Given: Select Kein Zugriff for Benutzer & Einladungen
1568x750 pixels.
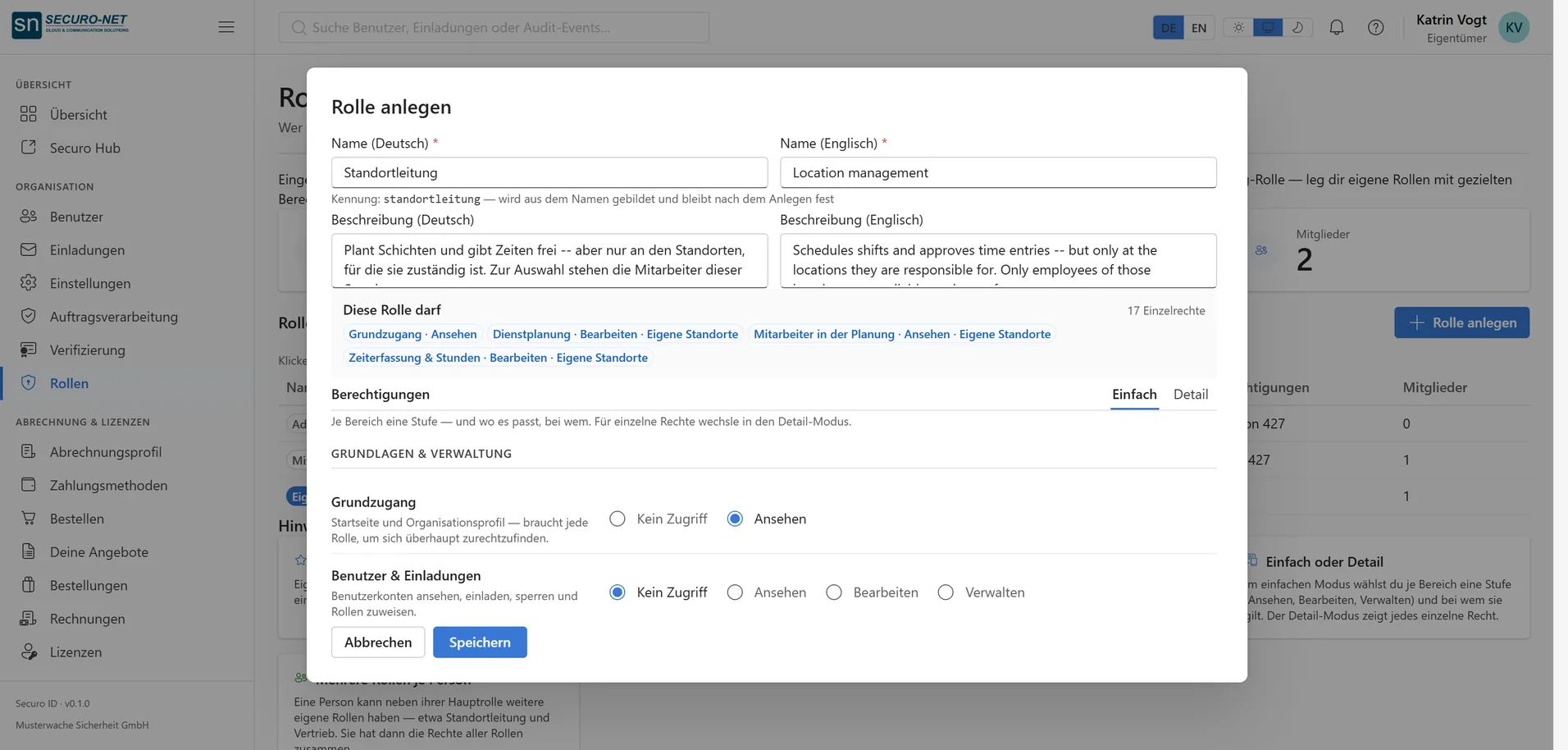Looking at the screenshot, I should pyautogui.click(x=618, y=592).
